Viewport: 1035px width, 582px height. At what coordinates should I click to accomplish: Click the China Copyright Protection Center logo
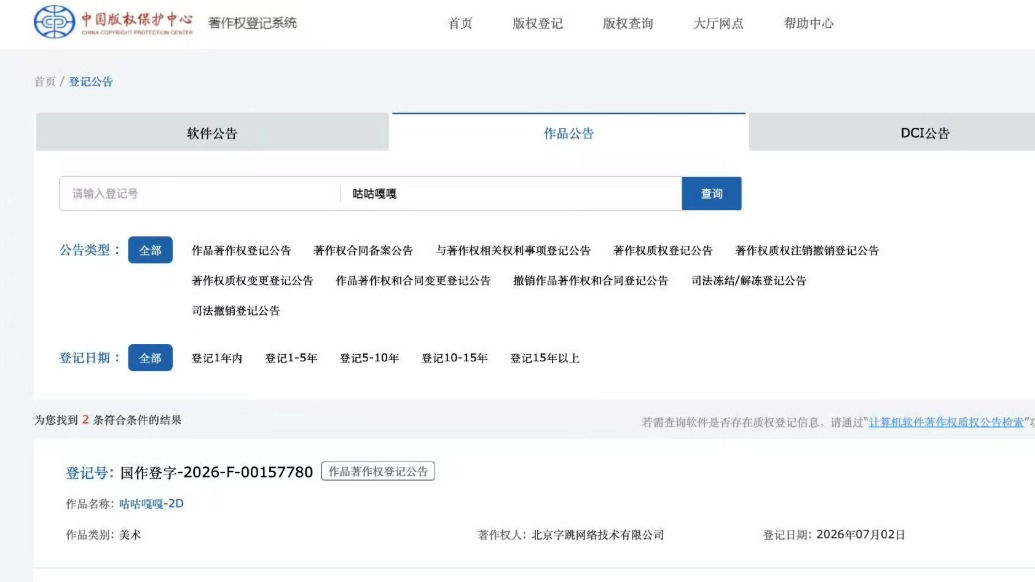(x=114, y=22)
